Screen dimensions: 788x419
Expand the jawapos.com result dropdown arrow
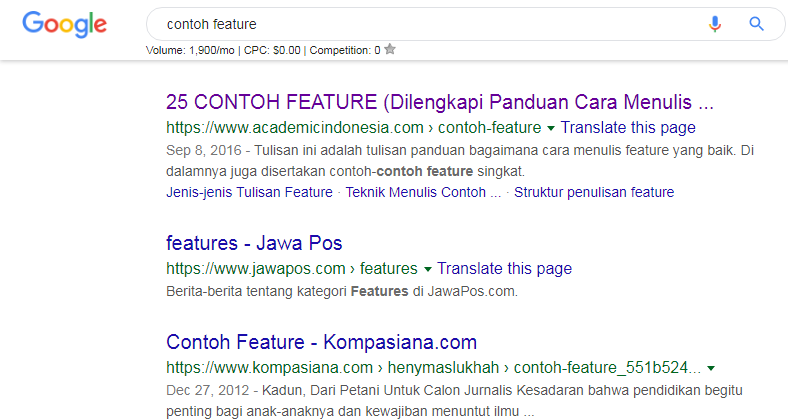pos(428,269)
